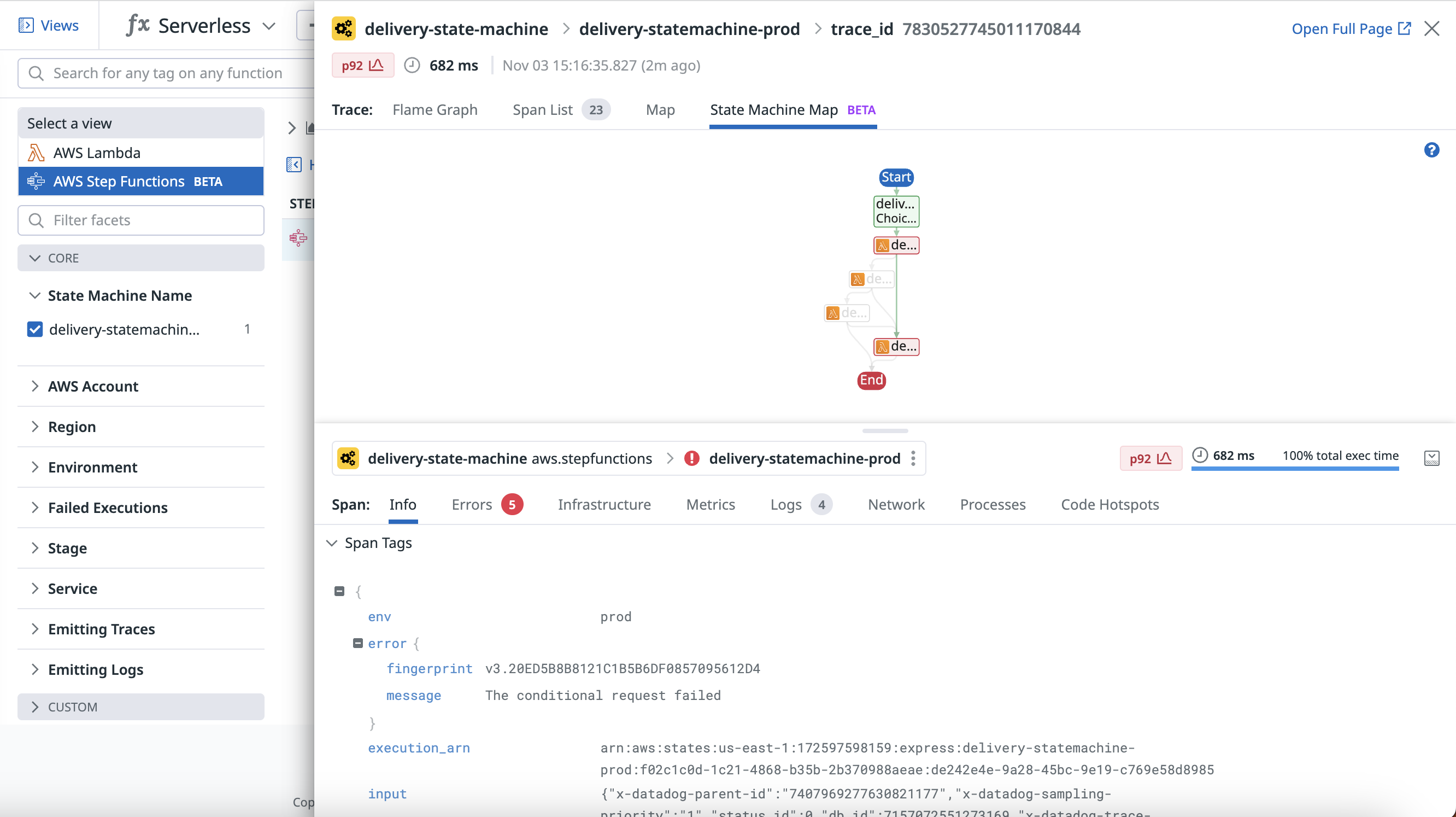Open the span Logs tab
The image size is (1456, 817).
801,504
